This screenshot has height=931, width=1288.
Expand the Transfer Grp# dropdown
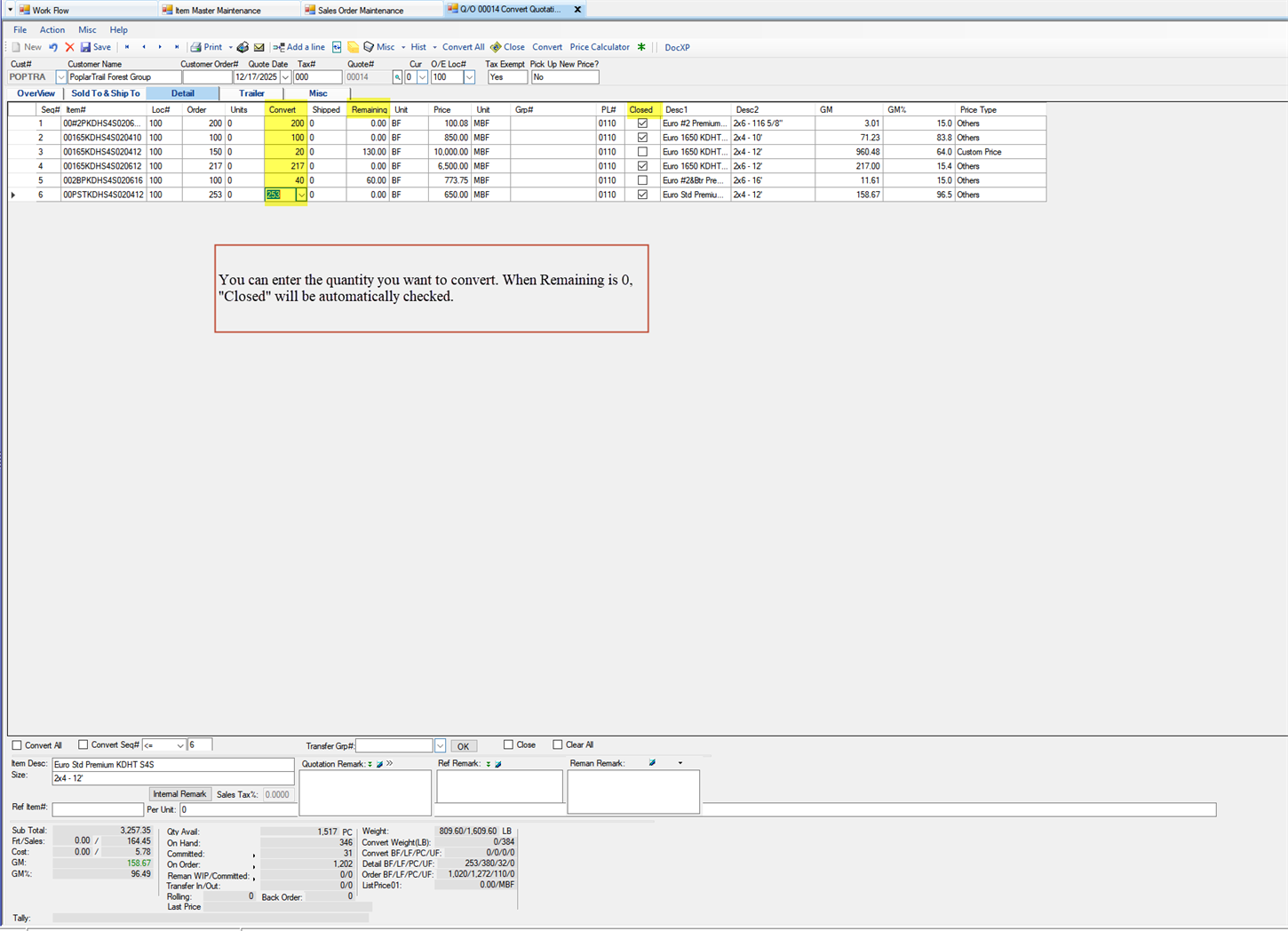point(441,744)
